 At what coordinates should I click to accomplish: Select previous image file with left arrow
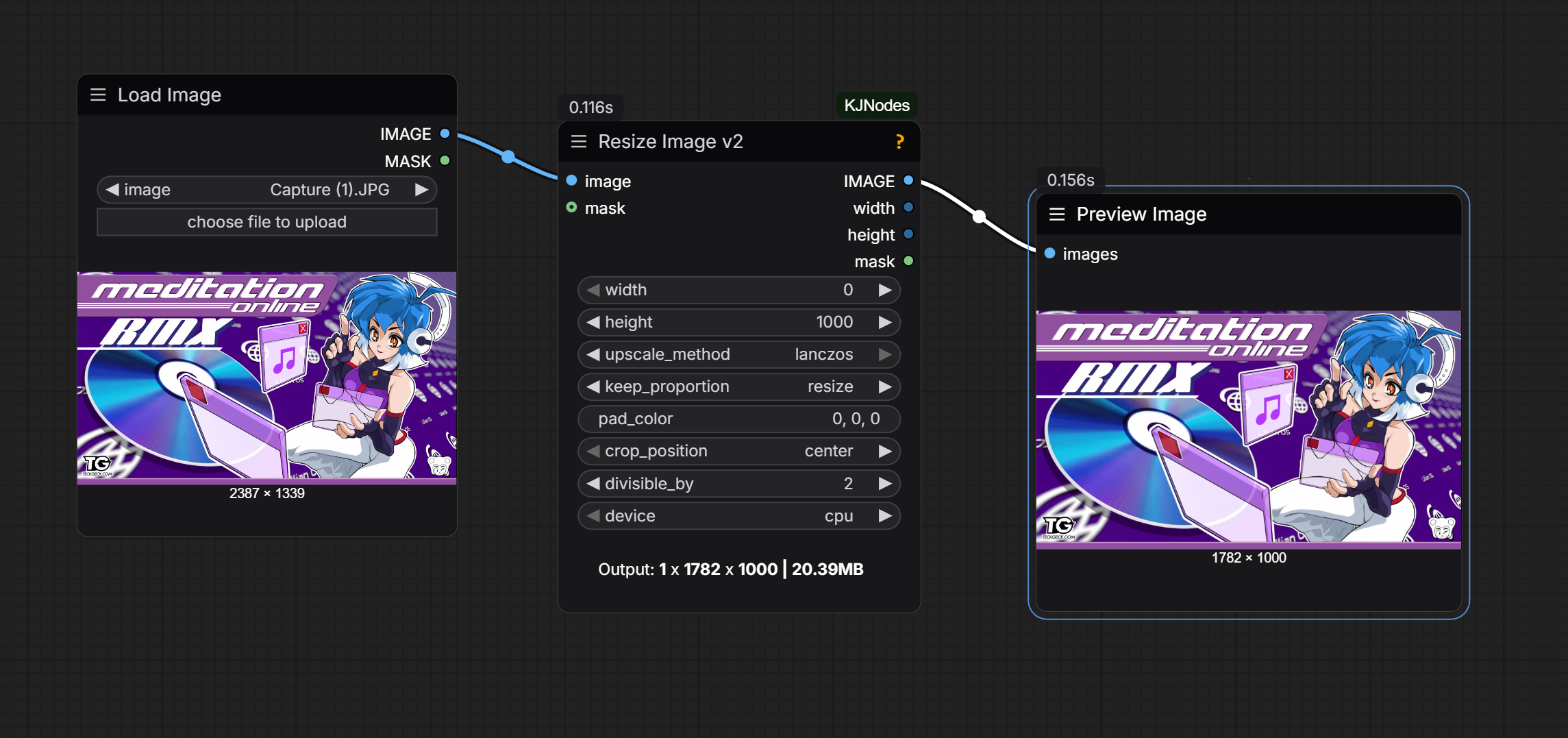pyautogui.click(x=112, y=189)
